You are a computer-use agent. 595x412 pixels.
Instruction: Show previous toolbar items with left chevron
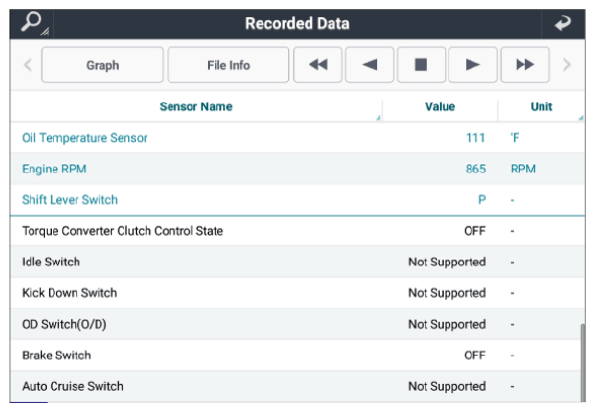(x=28, y=65)
